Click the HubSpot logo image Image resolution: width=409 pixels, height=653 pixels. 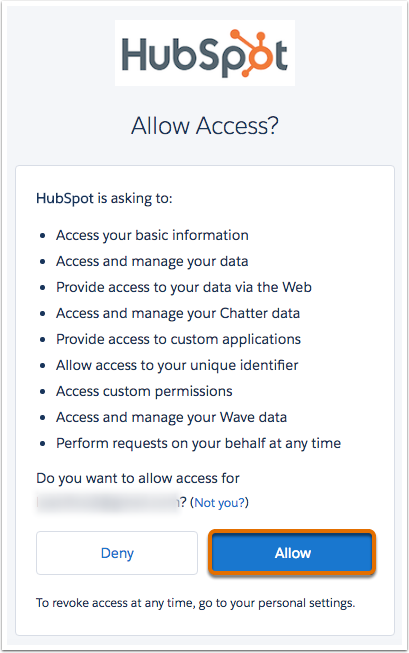click(x=205, y=53)
